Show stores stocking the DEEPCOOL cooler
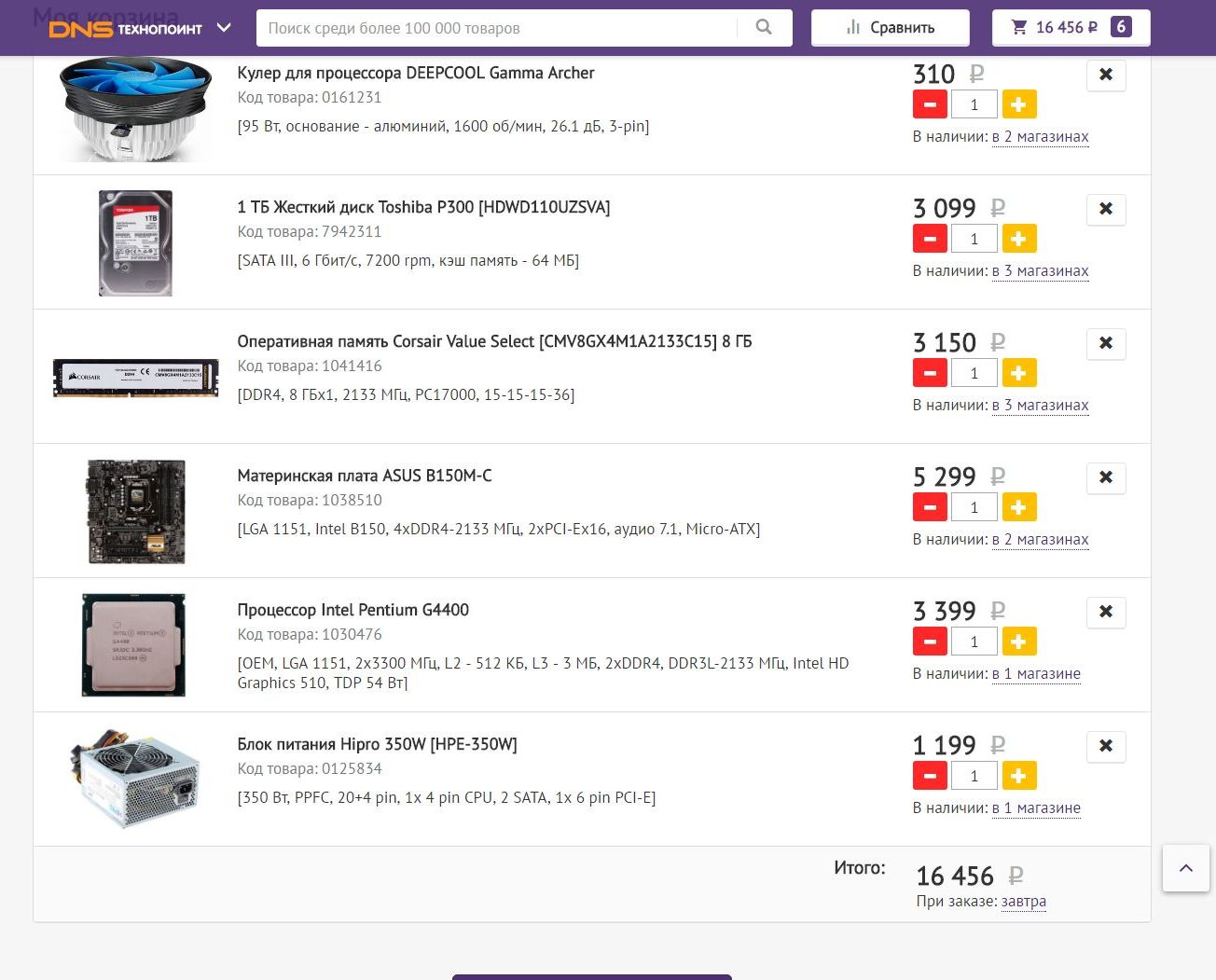Viewport: 1216px width, 980px height. 1041,137
